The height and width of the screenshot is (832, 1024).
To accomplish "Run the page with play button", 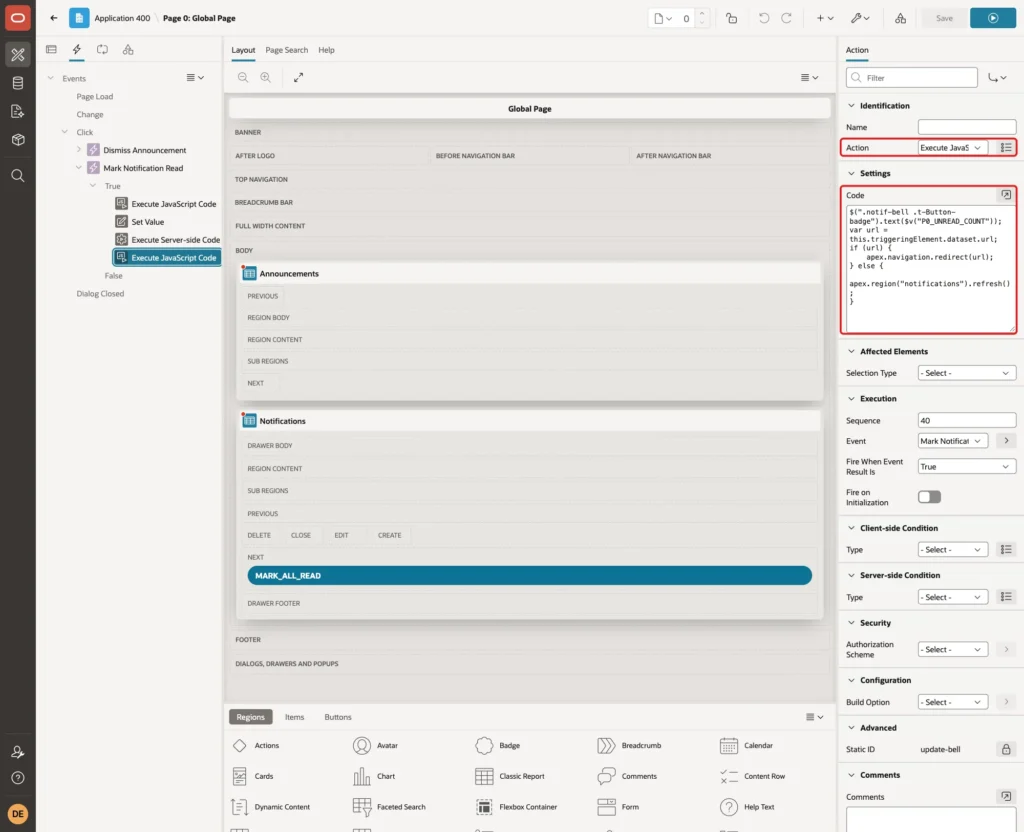I will pos(993,18).
